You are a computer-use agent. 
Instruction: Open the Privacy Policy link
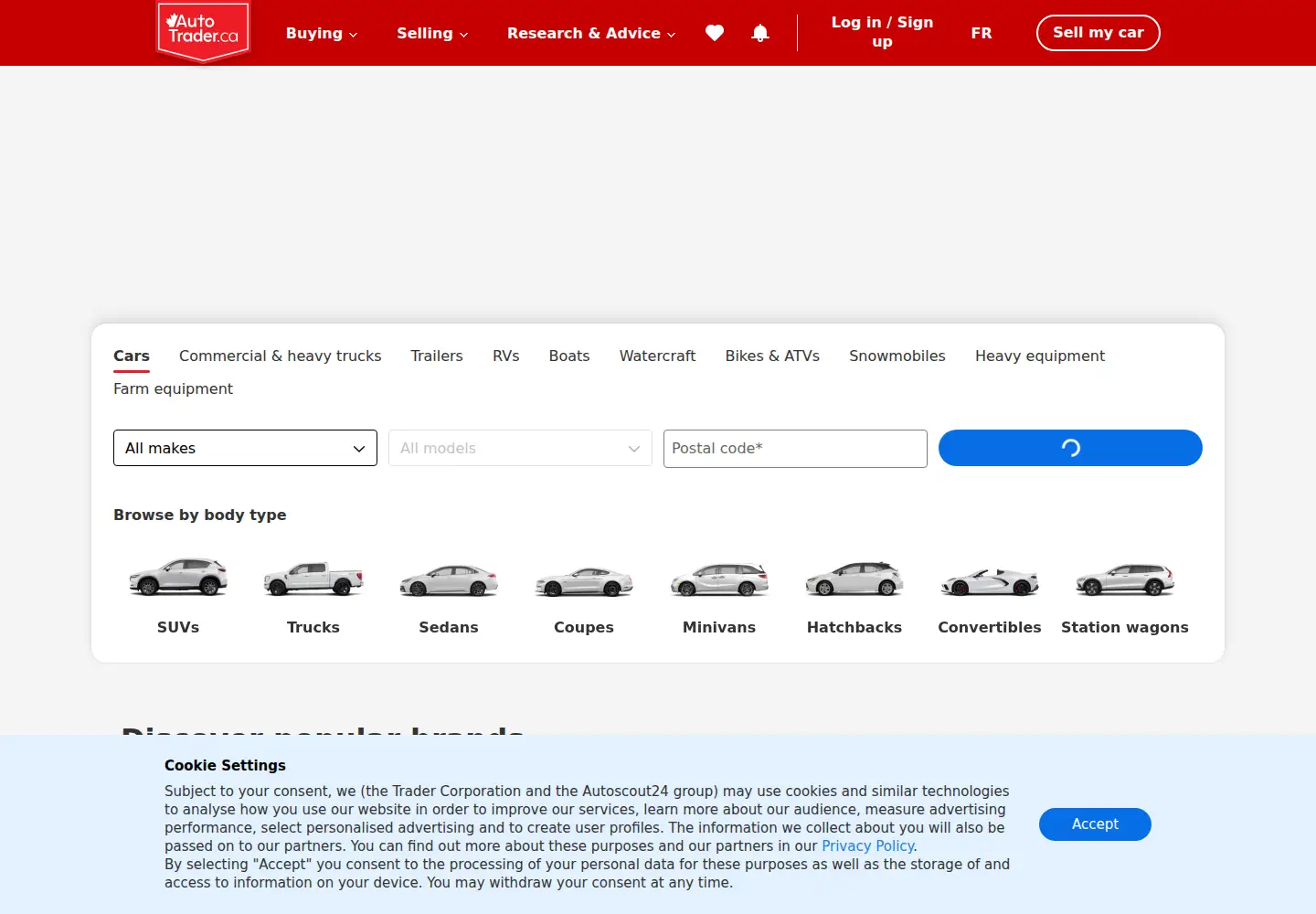[x=867, y=846]
